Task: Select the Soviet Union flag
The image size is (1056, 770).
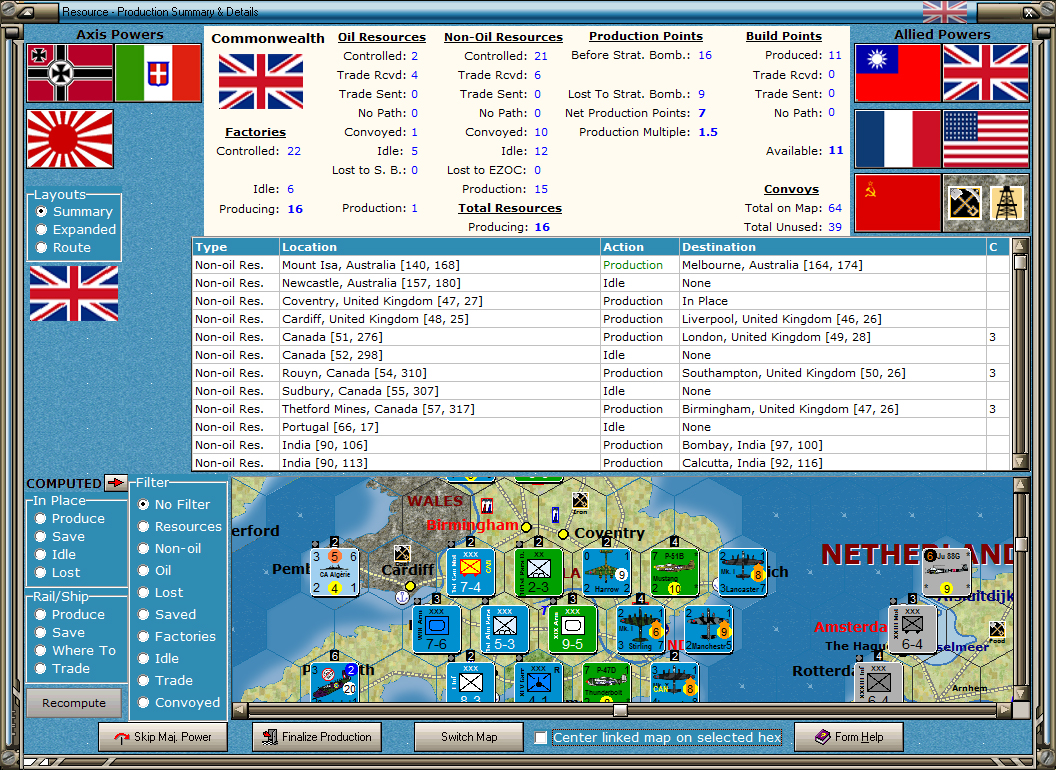Action: [x=897, y=203]
